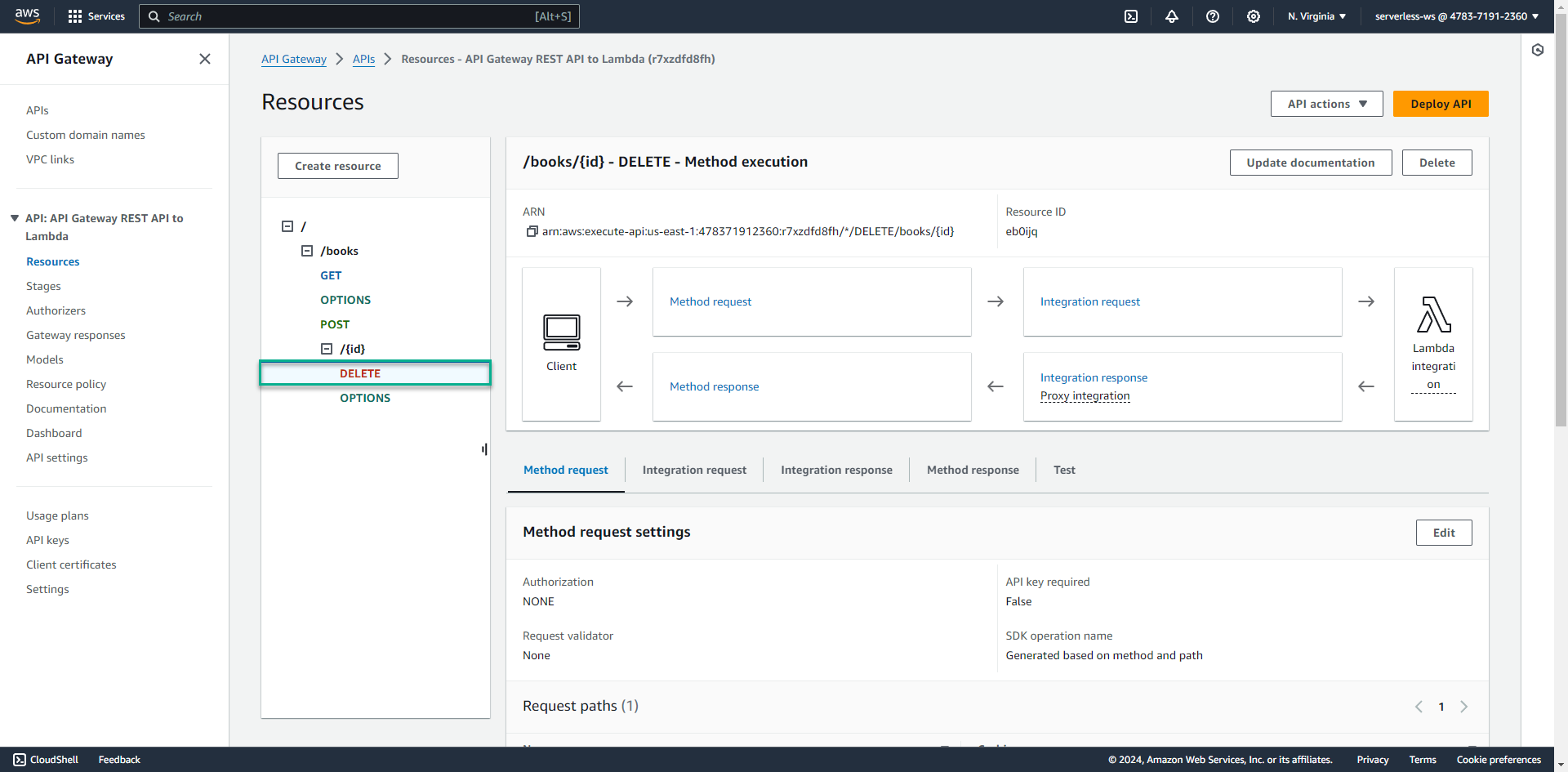1568x772 pixels.
Task: Click the Lambda integration icon
Action: (1433, 315)
